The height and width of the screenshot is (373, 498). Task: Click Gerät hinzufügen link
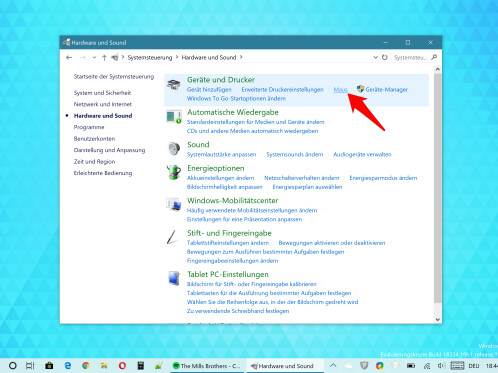coord(209,89)
